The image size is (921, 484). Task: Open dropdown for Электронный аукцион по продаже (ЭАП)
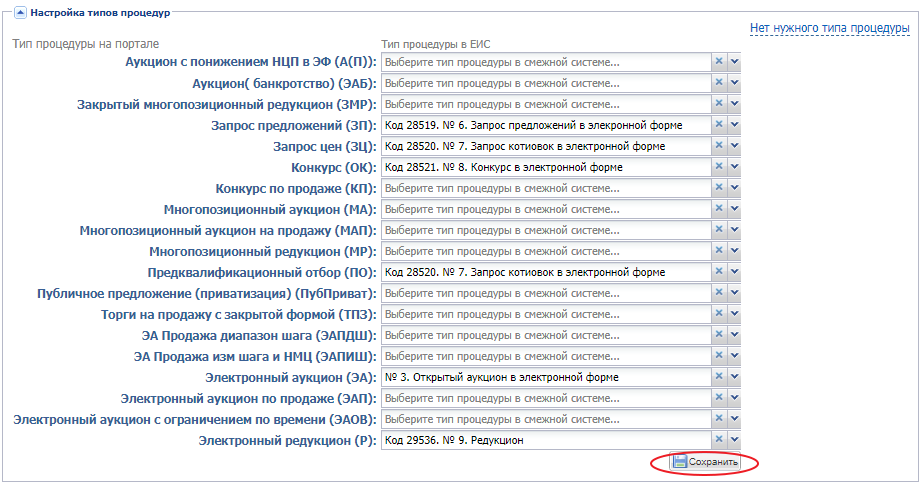coord(734,398)
